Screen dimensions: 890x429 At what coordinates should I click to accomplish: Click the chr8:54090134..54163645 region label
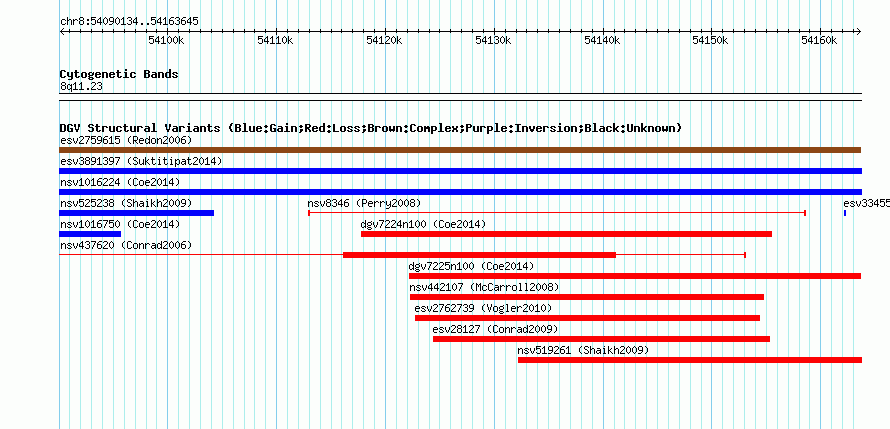click(x=129, y=21)
